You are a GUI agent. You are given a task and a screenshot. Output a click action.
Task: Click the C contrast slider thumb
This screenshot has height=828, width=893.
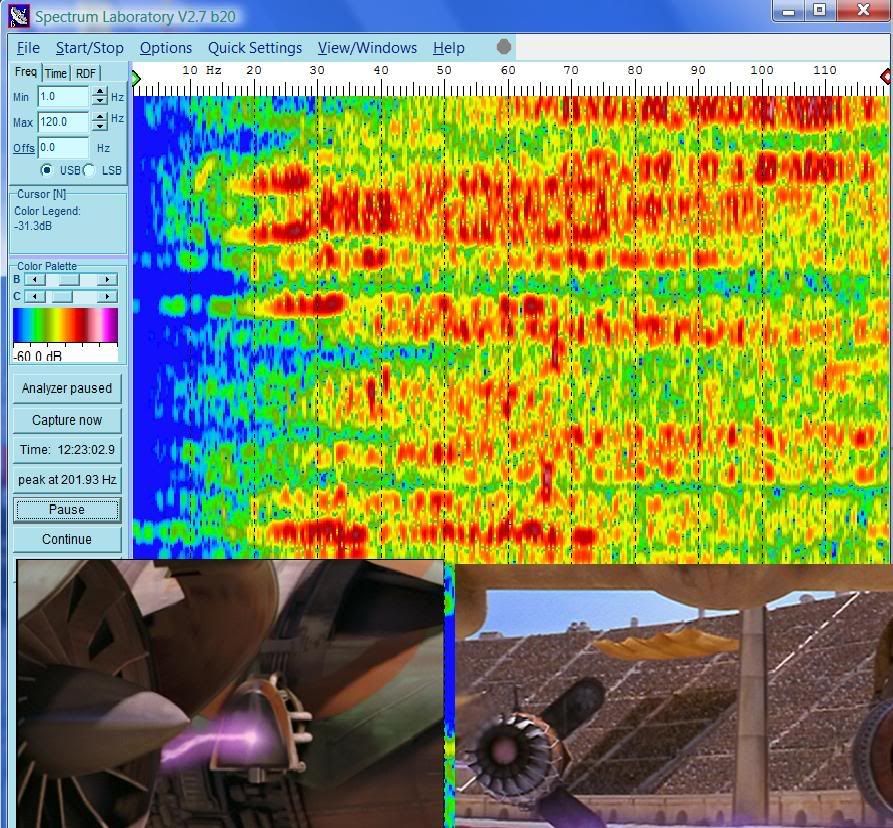(x=63, y=297)
